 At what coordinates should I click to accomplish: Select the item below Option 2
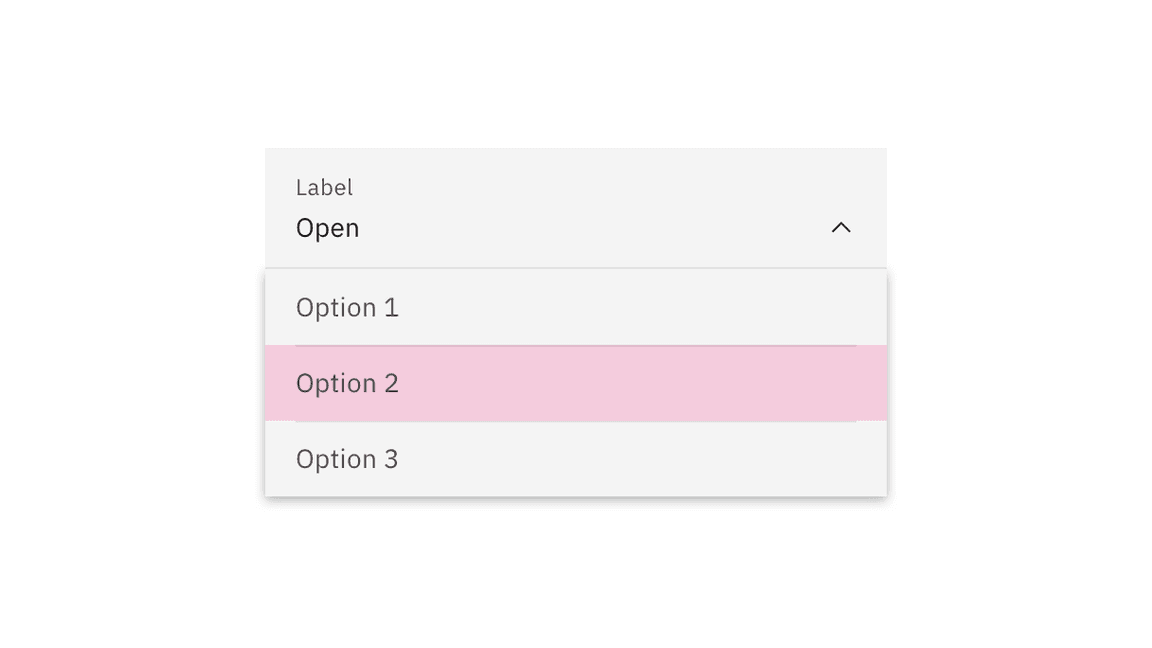575,459
